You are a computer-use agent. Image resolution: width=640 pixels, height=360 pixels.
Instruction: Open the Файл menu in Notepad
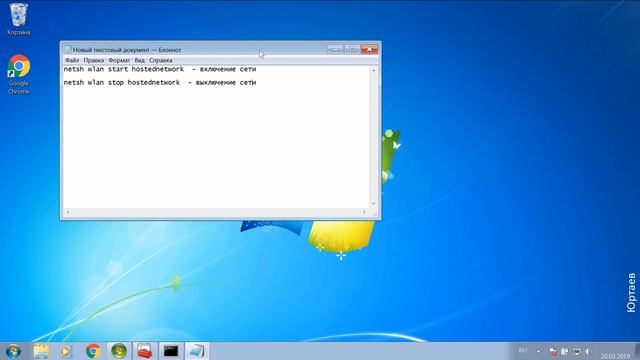[x=72, y=60]
